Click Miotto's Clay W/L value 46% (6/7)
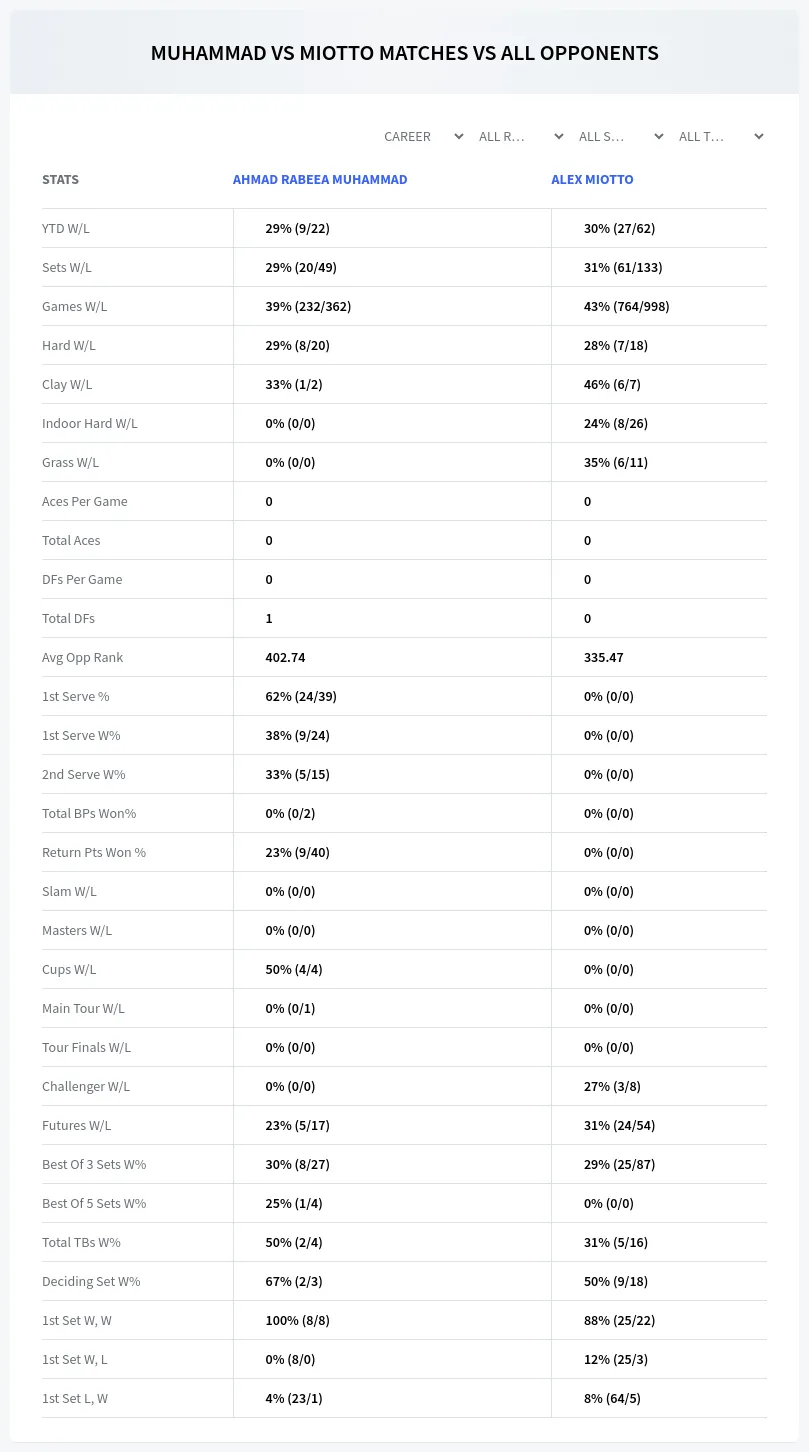The height and width of the screenshot is (1452, 809). [612, 384]
